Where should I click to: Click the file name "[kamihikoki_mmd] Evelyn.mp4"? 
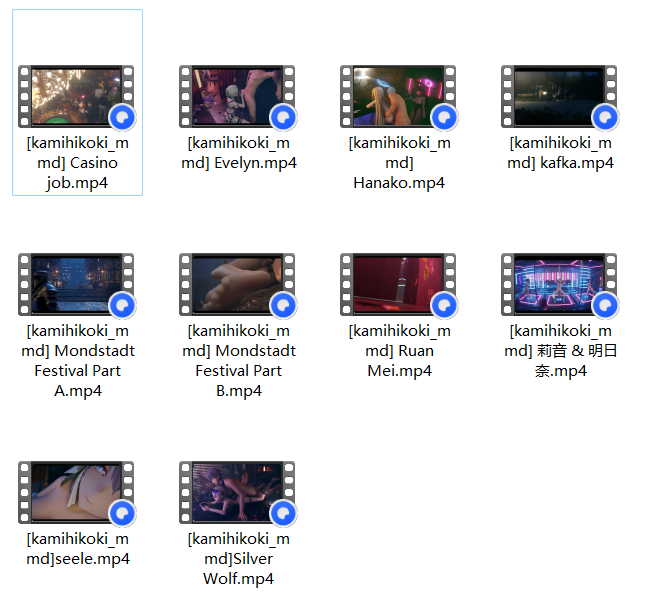[x=239, y=153]
